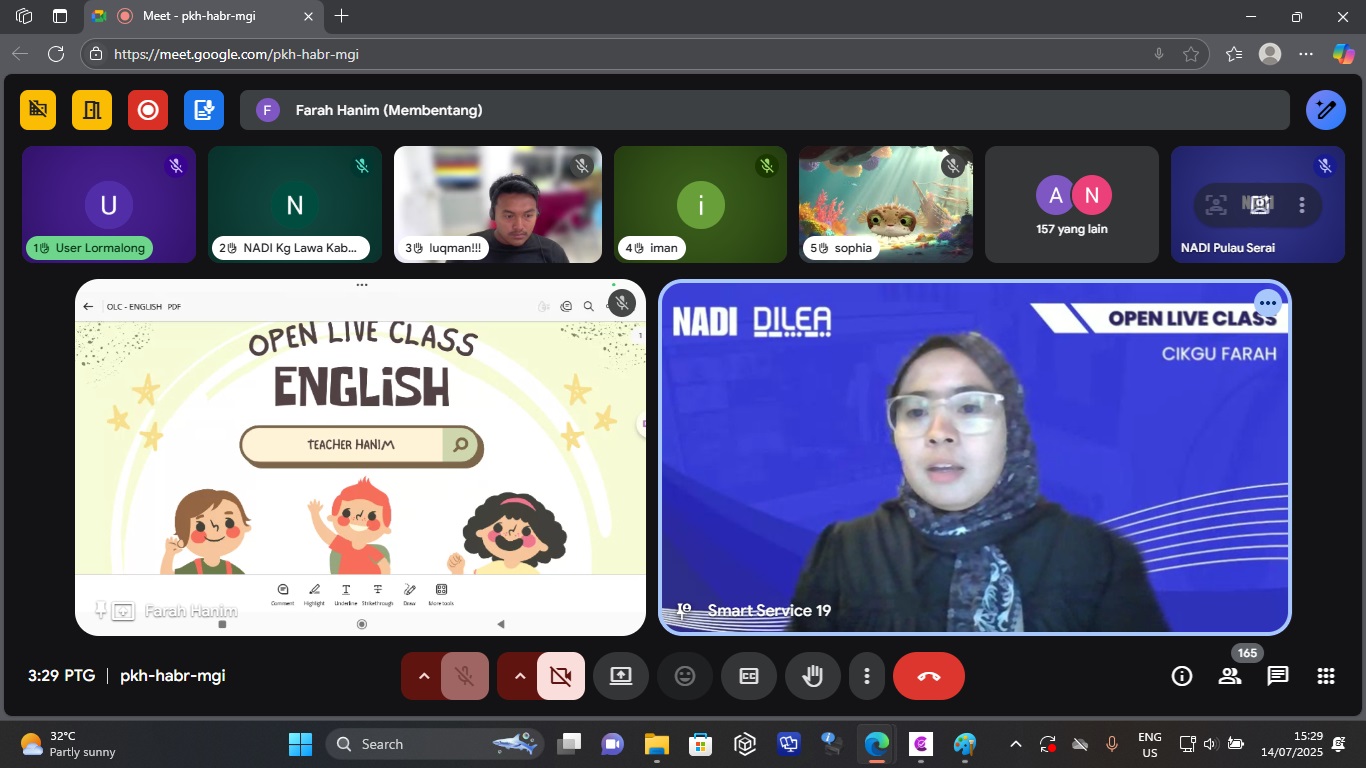Open the participants people panel
Viewport: 1366px width, 768px height.
coord(1230,676)
